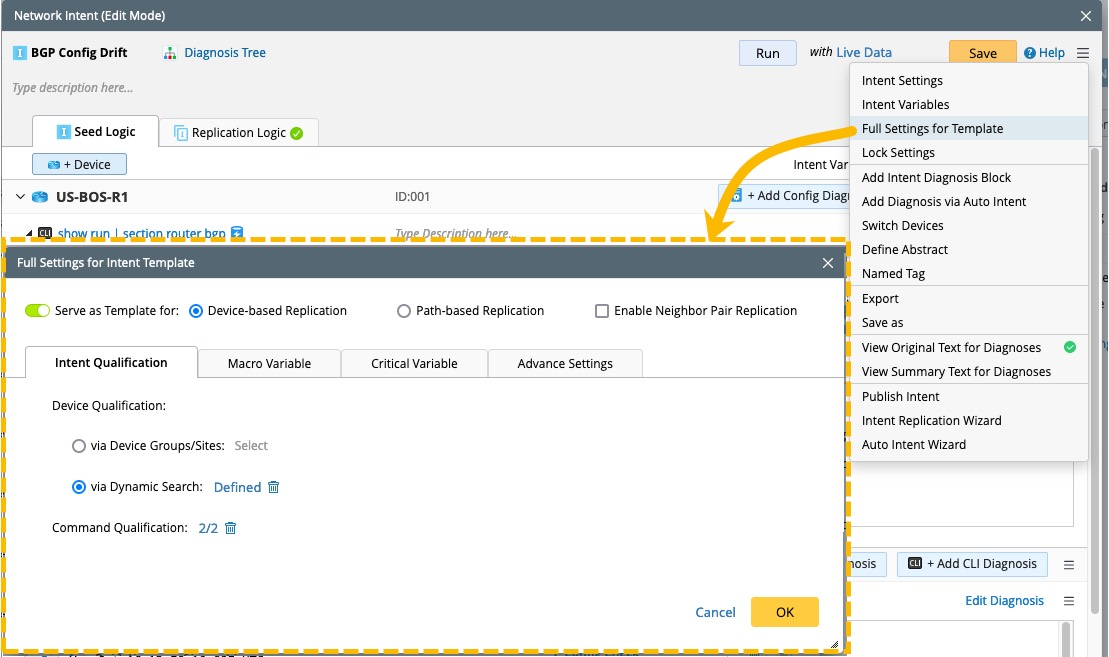Screen dimensions: 1109x657
Task: Select Path-based Replication radio button
Action: pos(404,311)
